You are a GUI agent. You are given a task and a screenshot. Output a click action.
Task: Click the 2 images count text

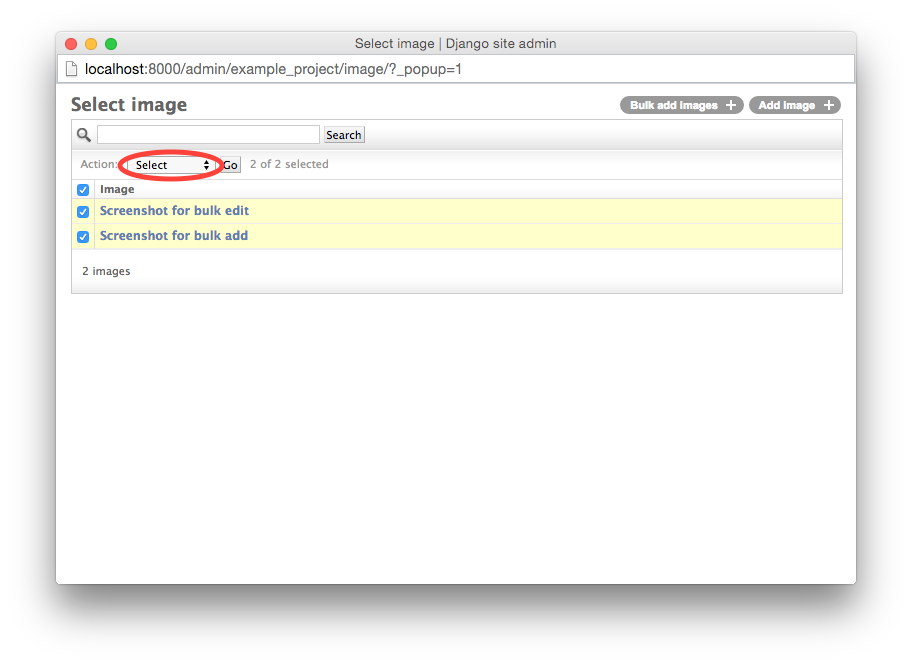[106, 271]
